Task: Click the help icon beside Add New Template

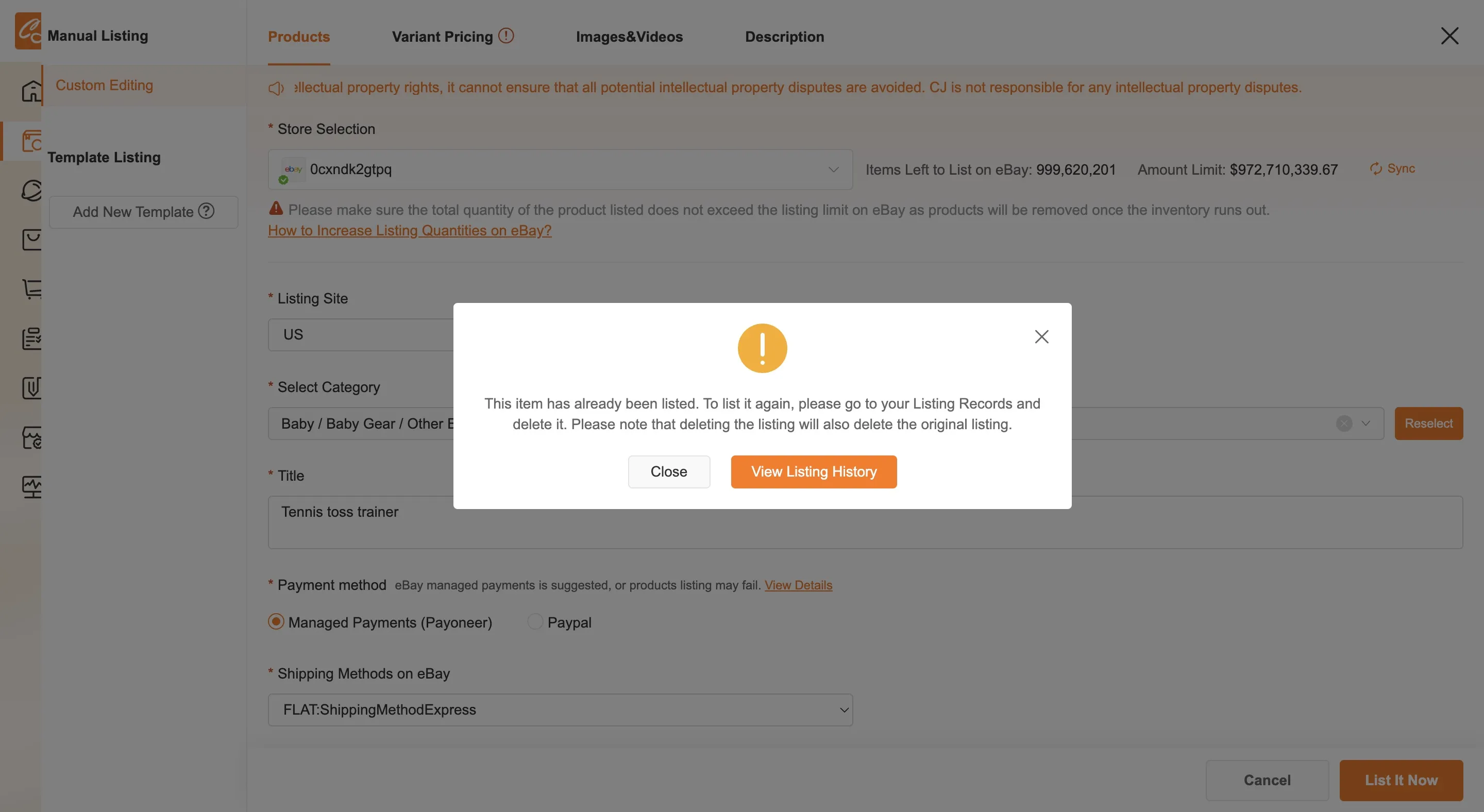Action: [206, 211]
